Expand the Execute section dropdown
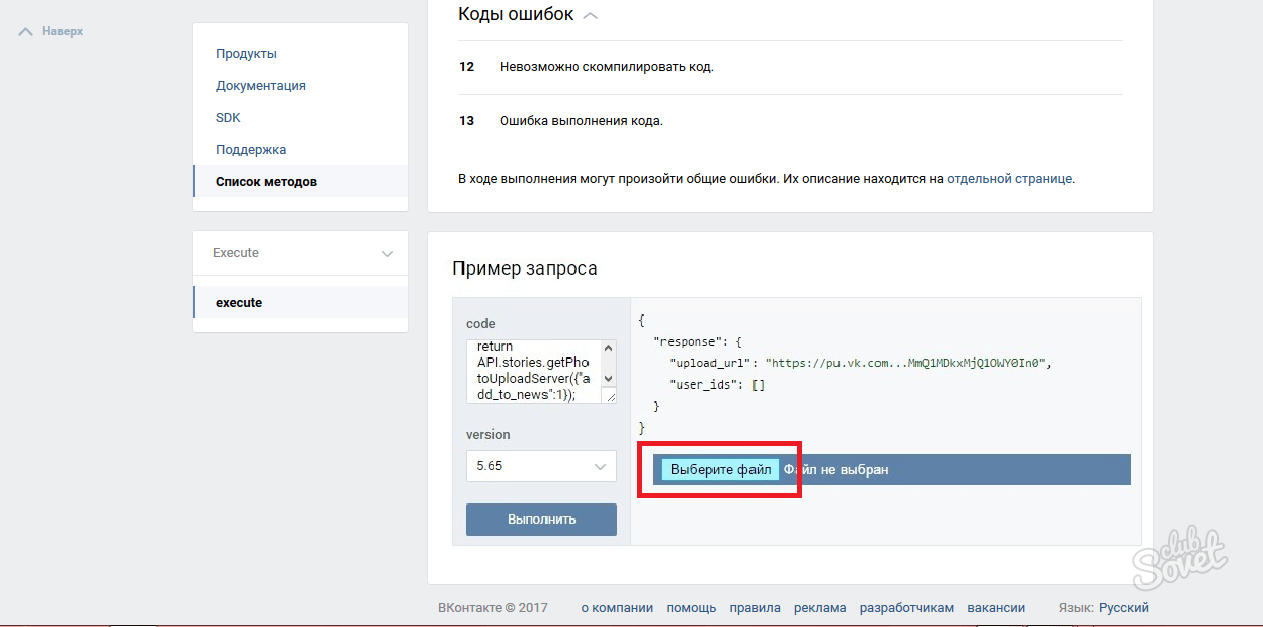Viewport: 1263px width, 627px height. [387, 254]
